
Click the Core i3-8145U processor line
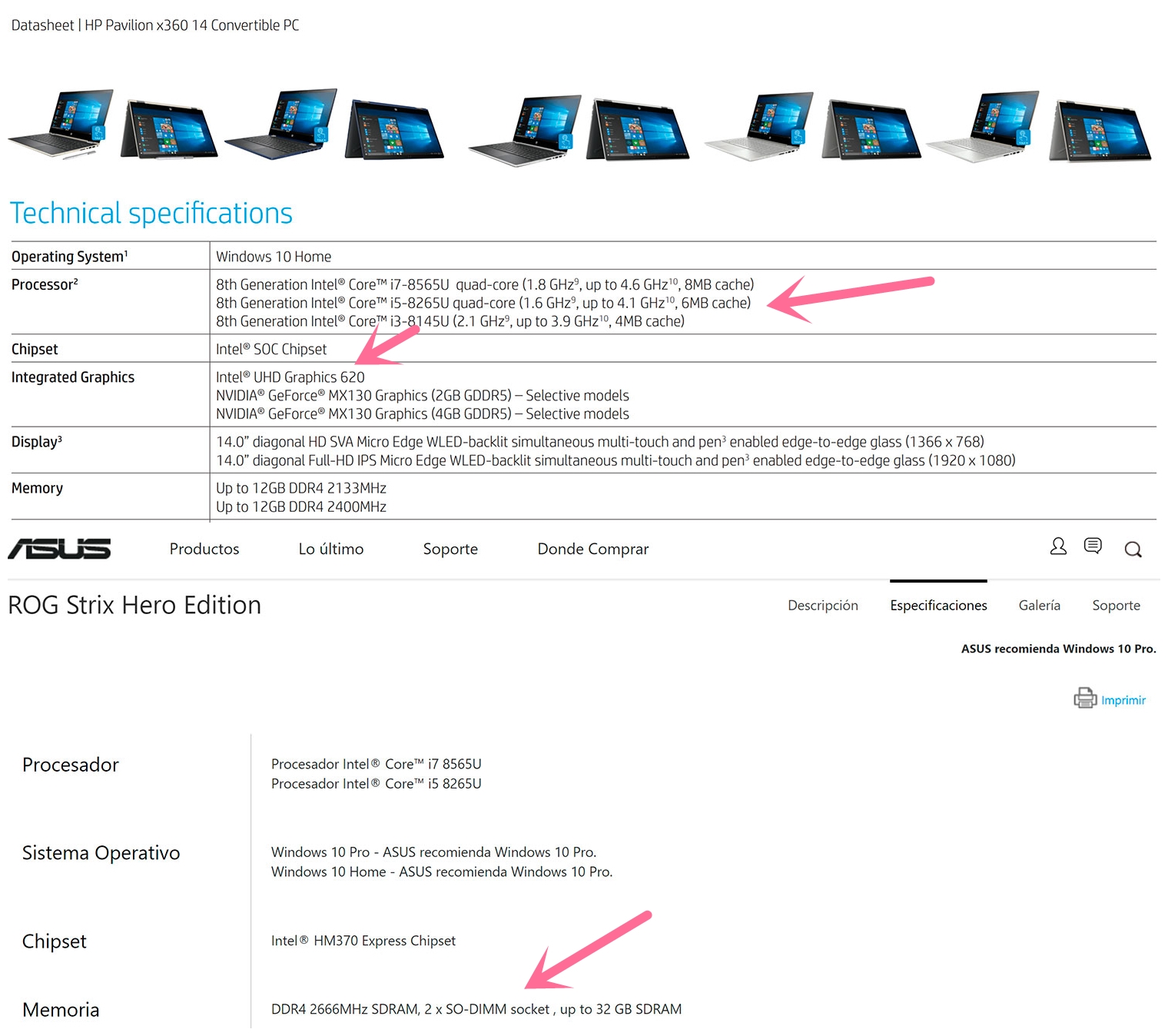[450, 321]
